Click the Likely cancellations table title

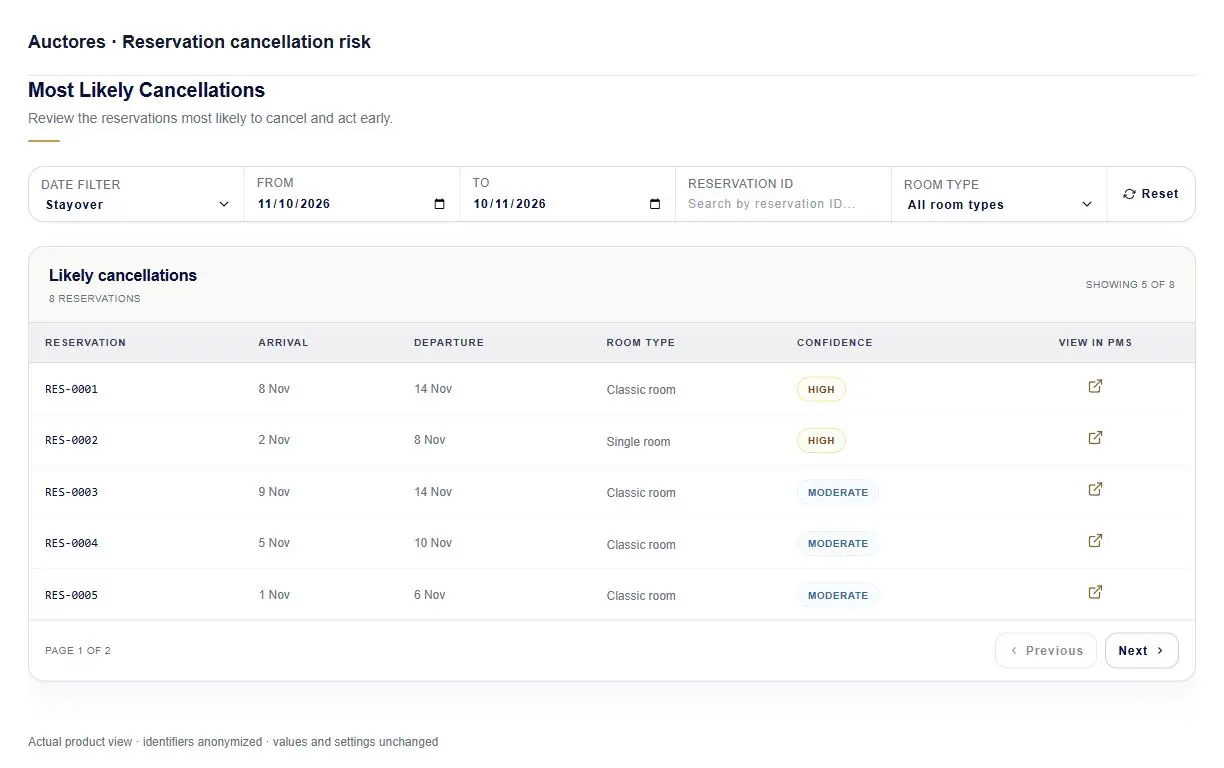123,275
